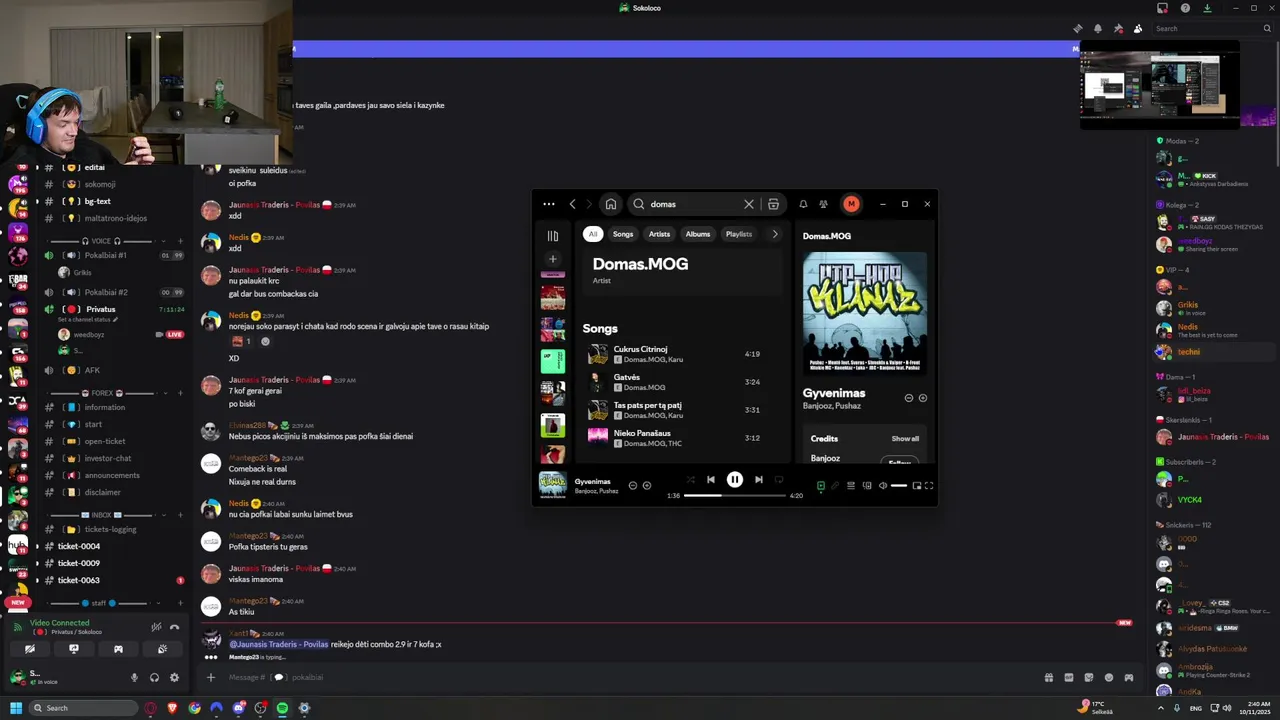Collapse the VOICE channel category
This screenshot has height=720, width=1280.
point(100,241)
